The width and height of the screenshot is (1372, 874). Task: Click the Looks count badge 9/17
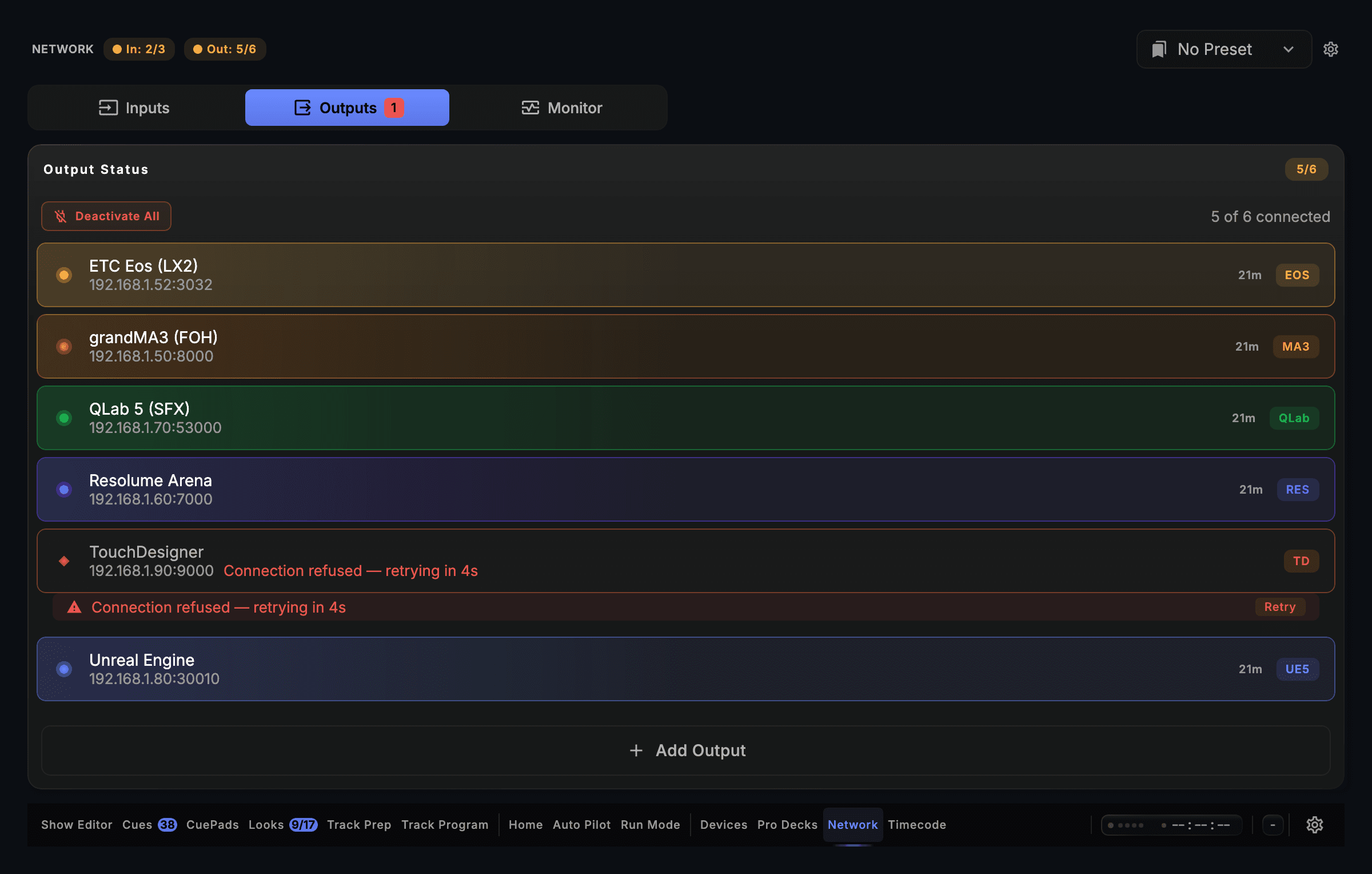point(303,825)
